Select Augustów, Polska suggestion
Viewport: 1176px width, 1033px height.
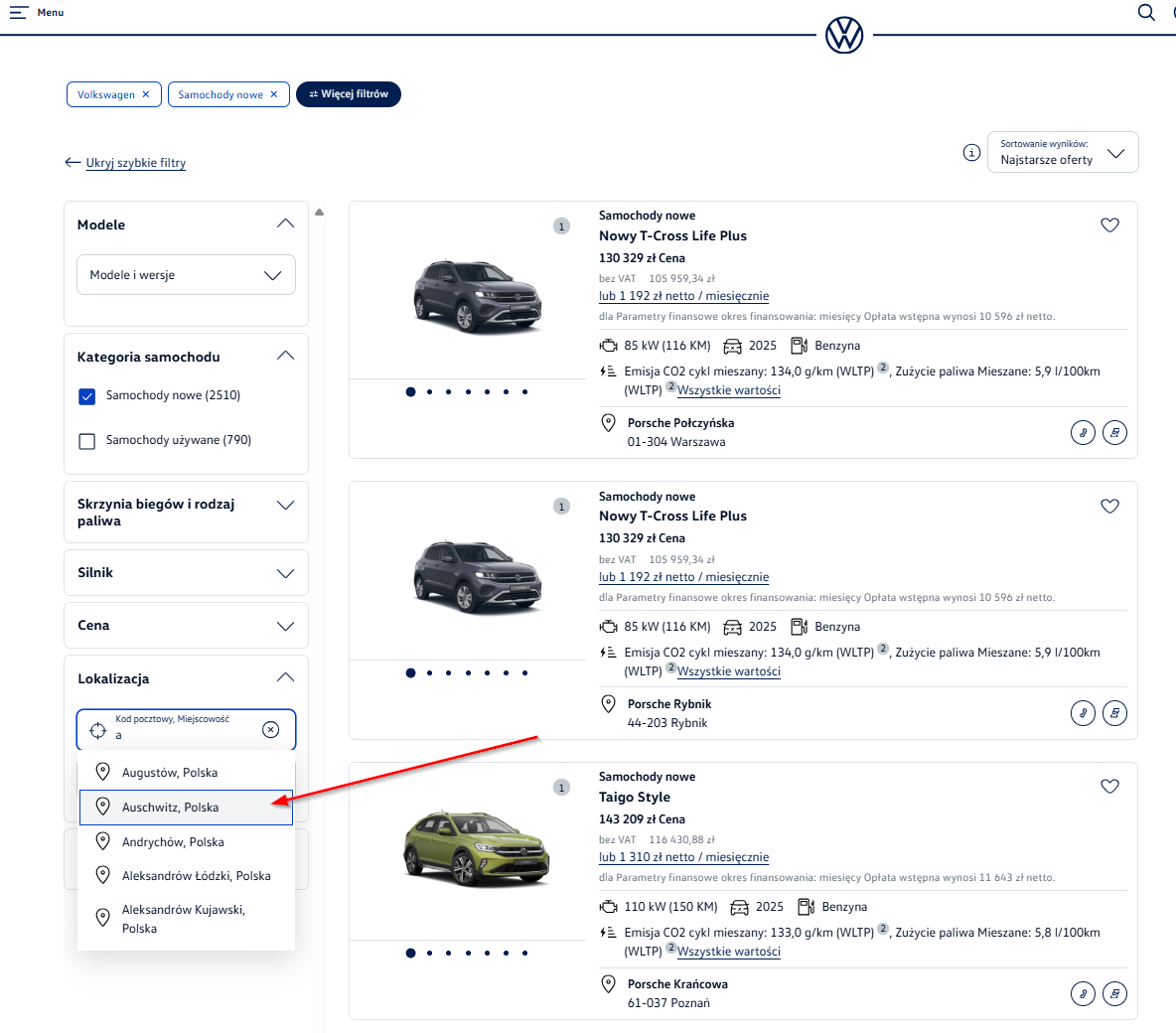186,772
